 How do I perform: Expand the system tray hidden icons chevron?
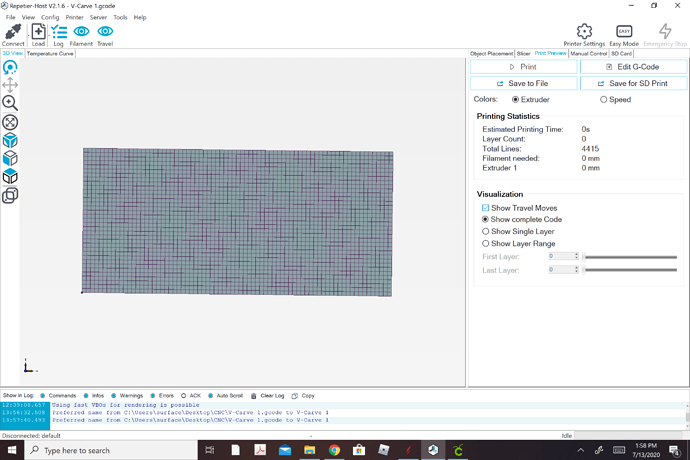click(581, 450)
